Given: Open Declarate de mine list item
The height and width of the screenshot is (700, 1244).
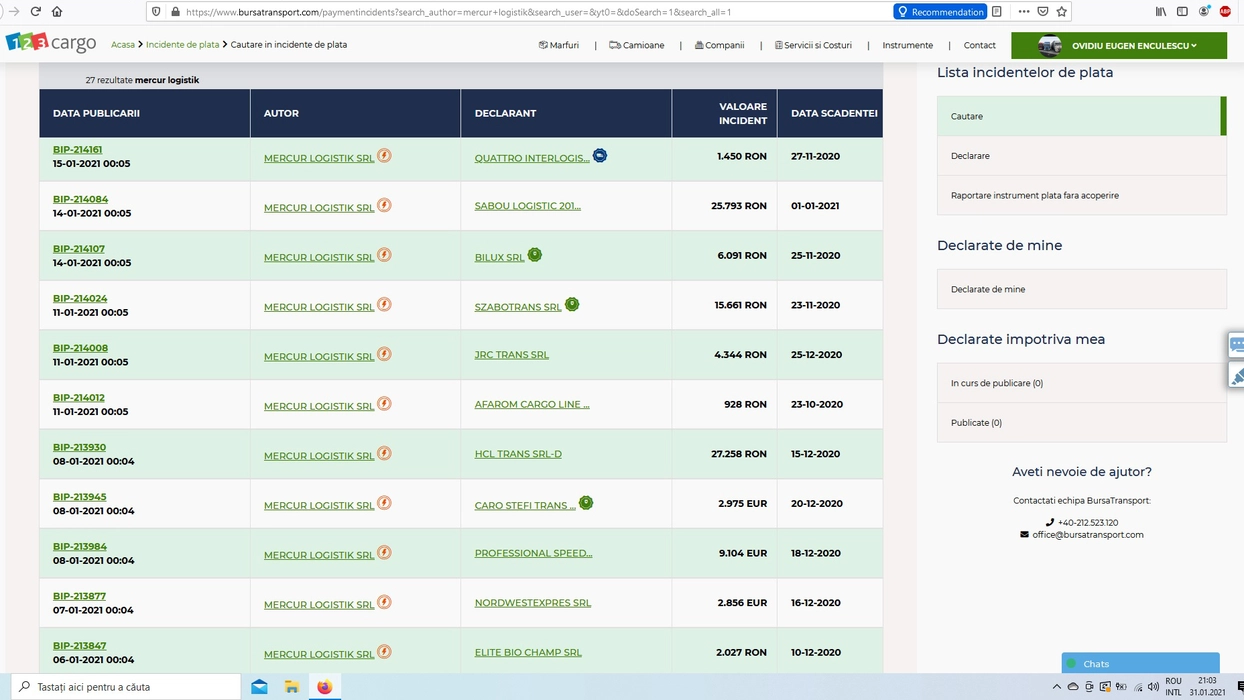Looking at the screenshot, I should click(1082, 289).
